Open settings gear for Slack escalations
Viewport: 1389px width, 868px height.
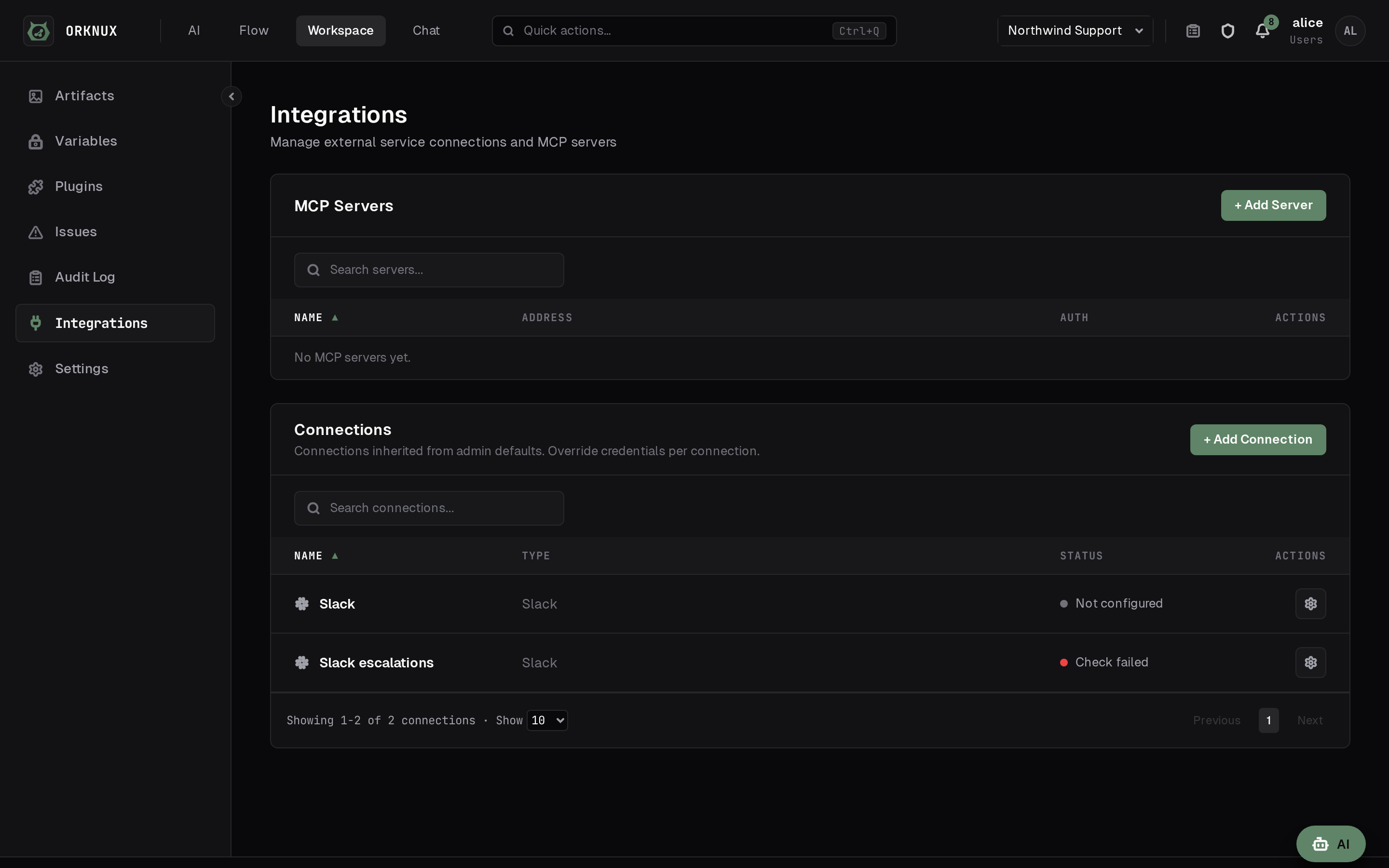click(1310, 663)
